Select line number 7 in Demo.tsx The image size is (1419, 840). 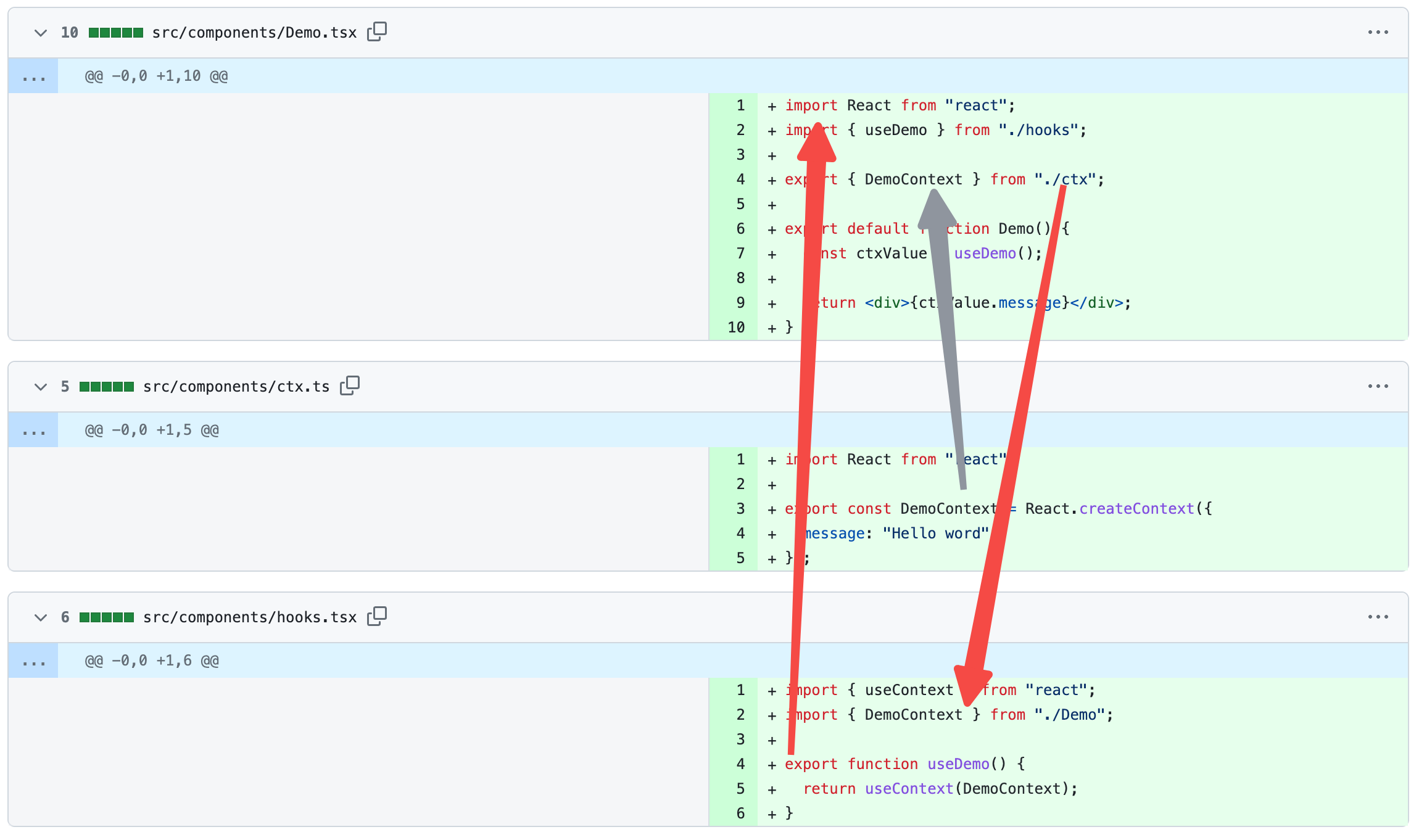coord(740,253)
